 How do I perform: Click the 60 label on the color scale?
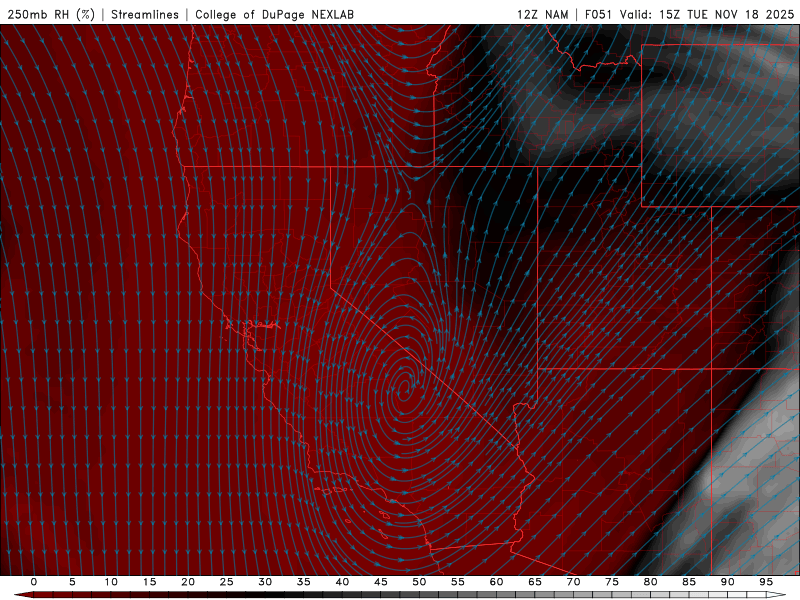coord(496,582)
